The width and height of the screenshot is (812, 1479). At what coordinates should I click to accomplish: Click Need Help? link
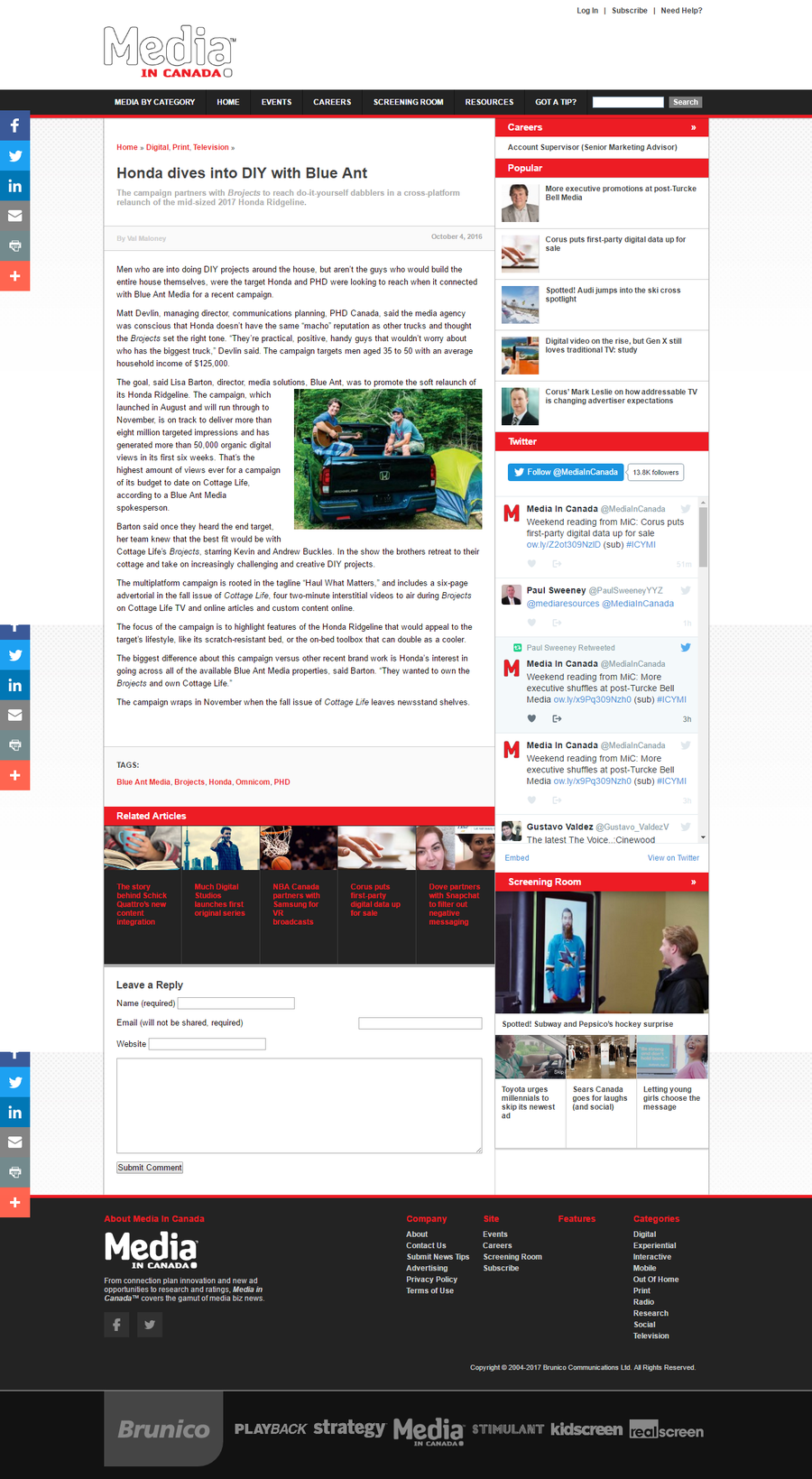click(681, 11)
